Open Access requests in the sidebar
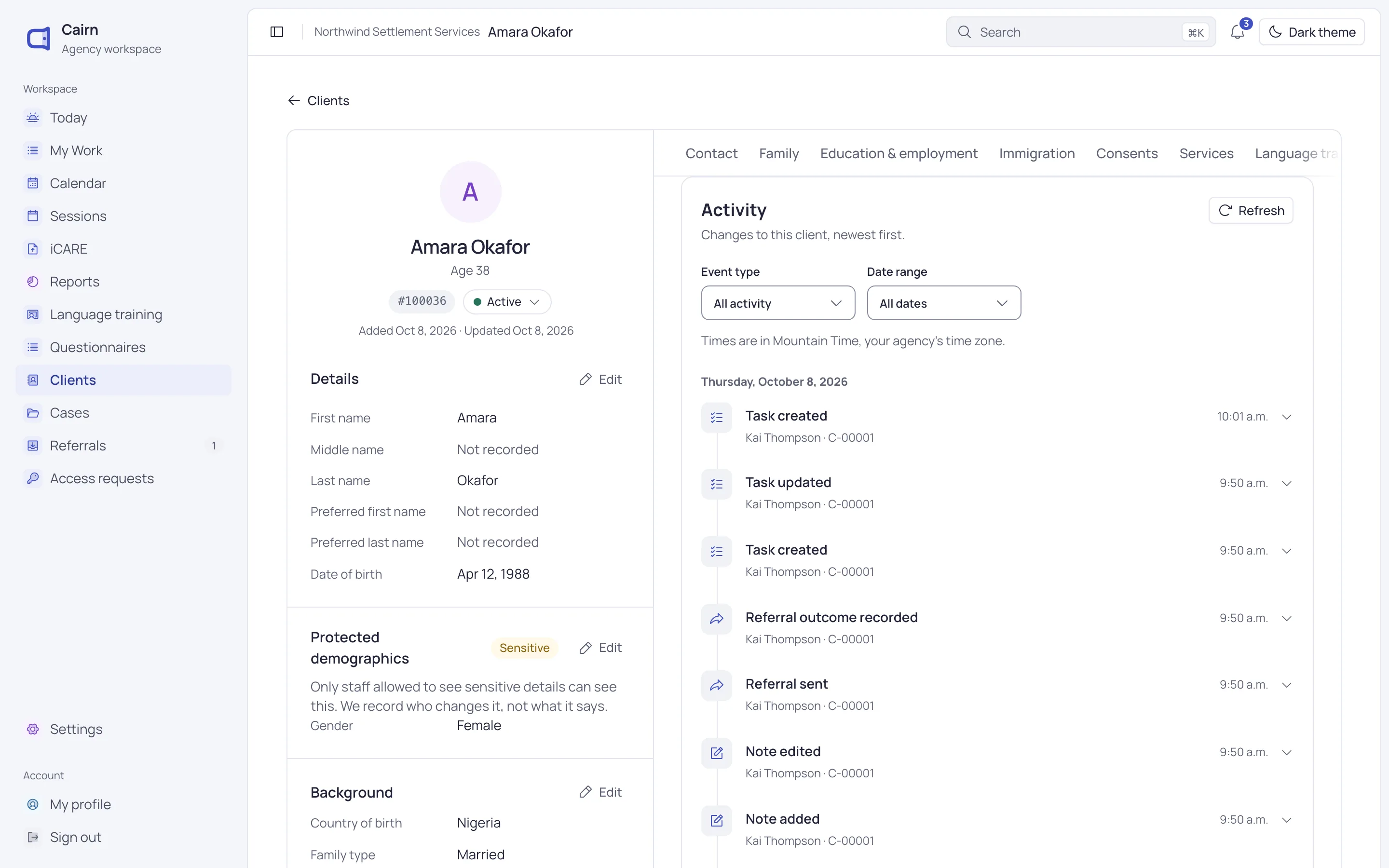Viewport: 1389px width, 868px height. [x=123, y=478]
